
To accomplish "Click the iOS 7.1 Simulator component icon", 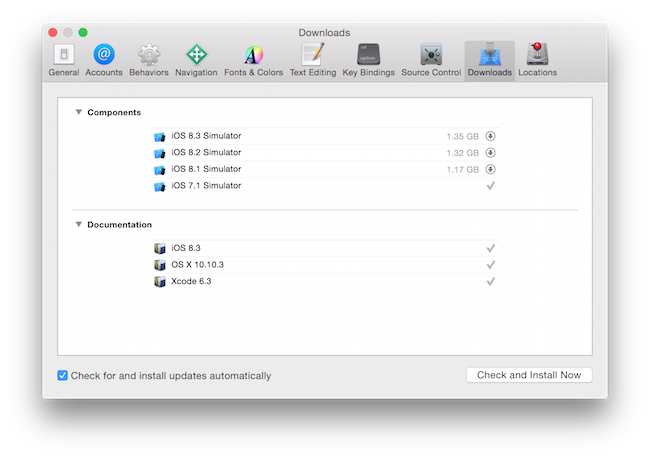I will (160, 186).
